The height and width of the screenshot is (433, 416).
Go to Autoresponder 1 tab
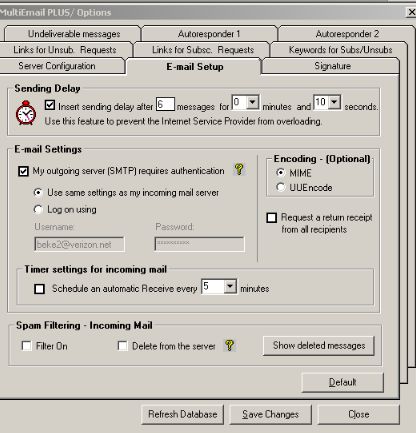coord(209,34)
